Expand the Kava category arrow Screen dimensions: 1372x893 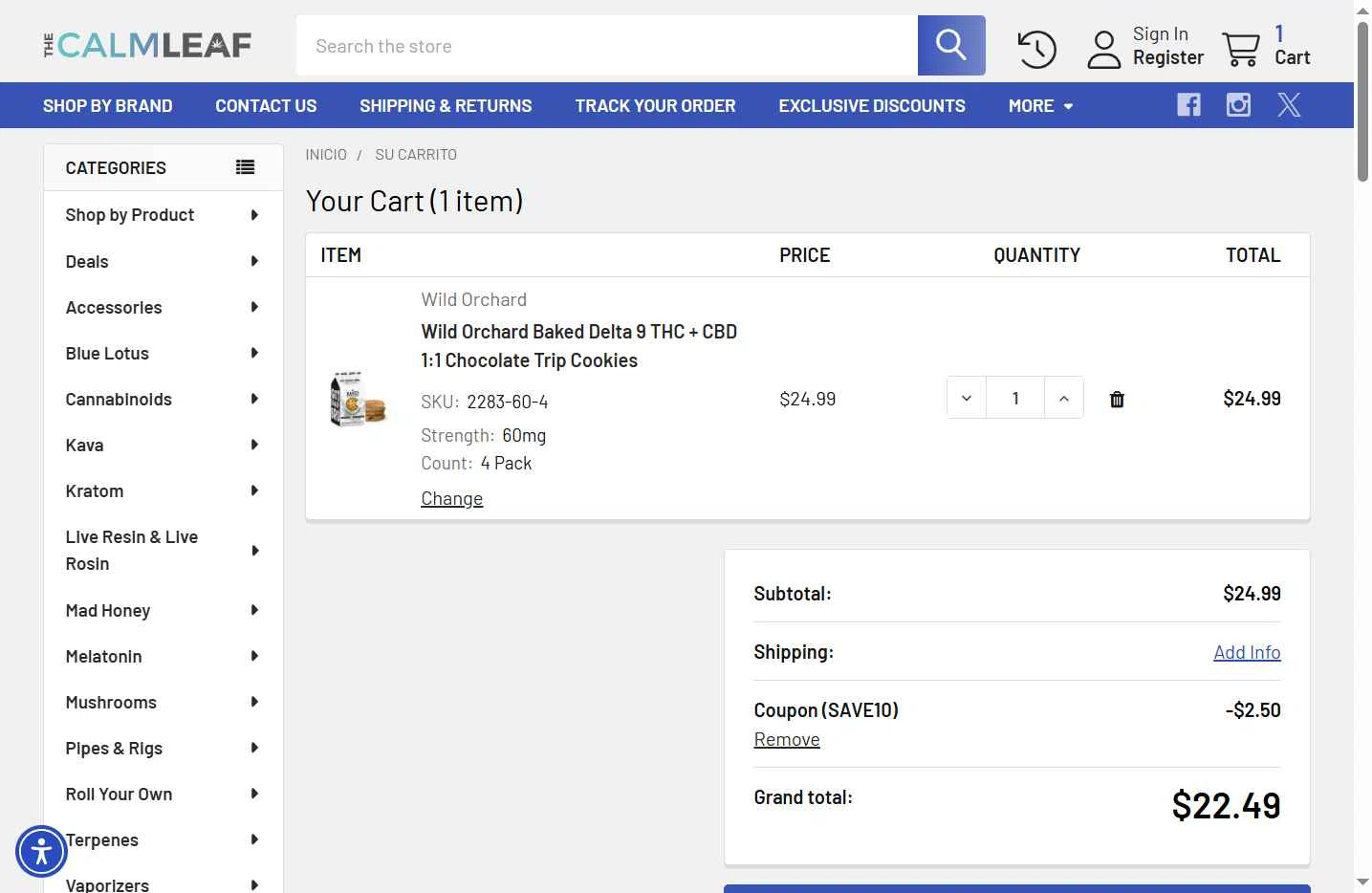coord(254,445)
